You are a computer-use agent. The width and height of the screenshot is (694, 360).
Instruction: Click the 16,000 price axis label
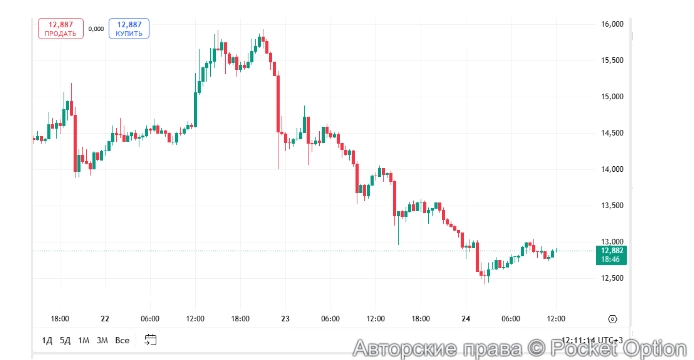612,24
